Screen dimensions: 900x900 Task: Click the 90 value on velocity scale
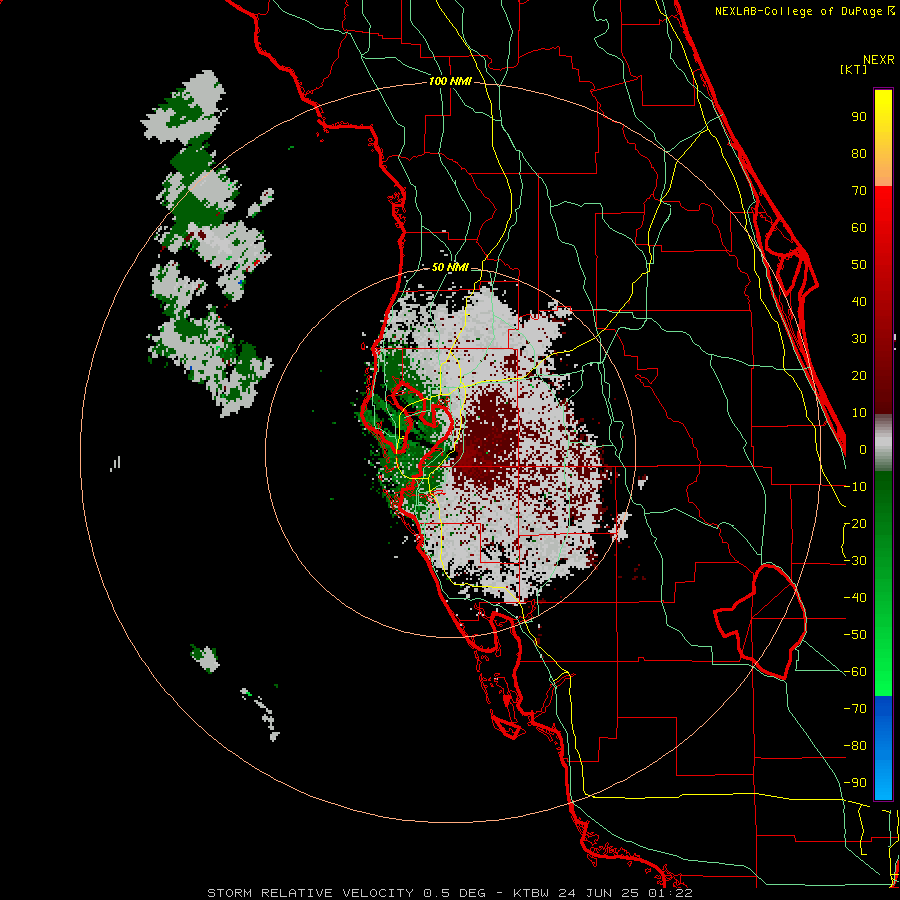click(x=859, y=117)
